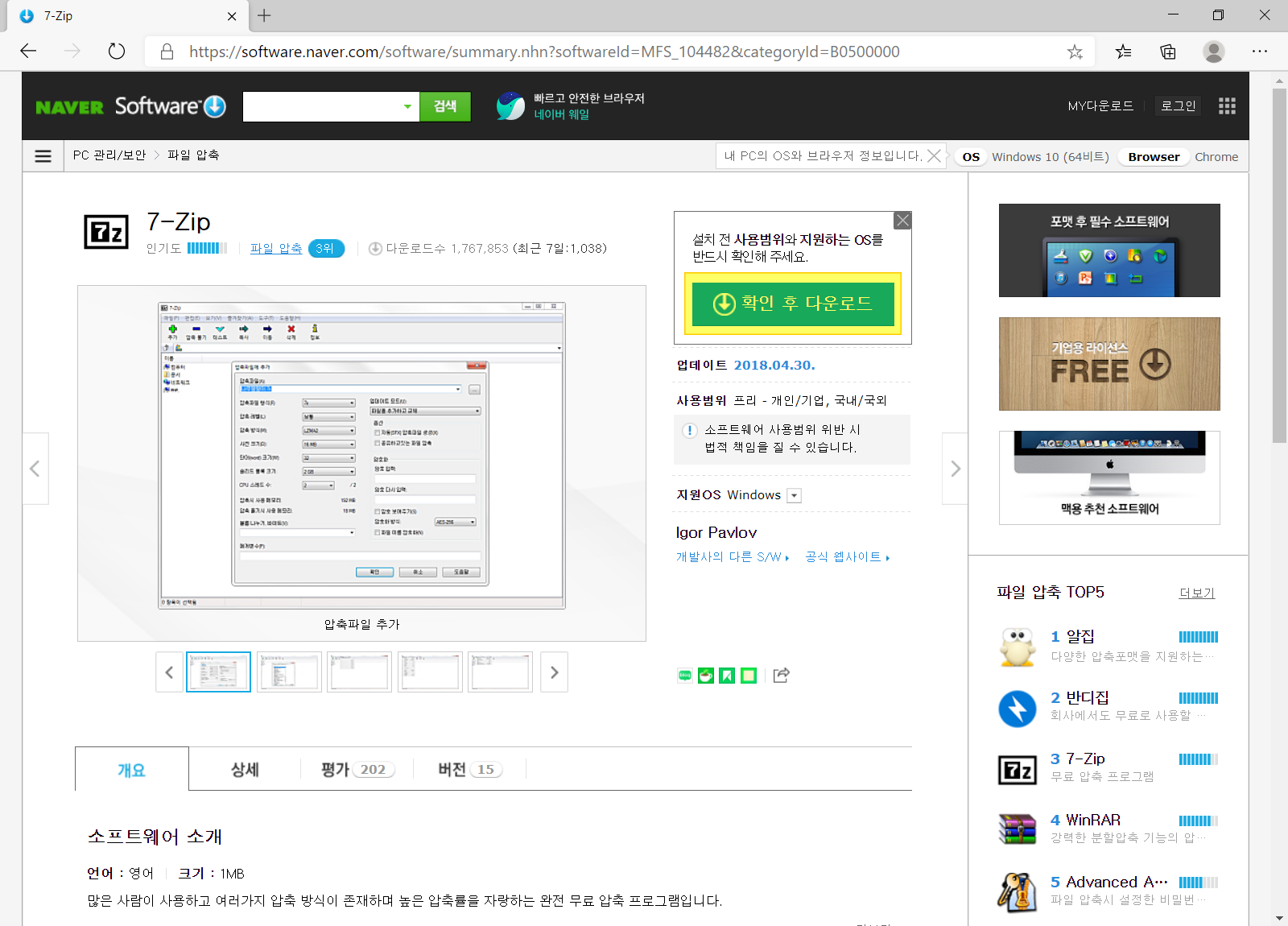This screenshot has height=926, width=1288.
Task: Open the browser profile avatar
Action: point(1214,52)
